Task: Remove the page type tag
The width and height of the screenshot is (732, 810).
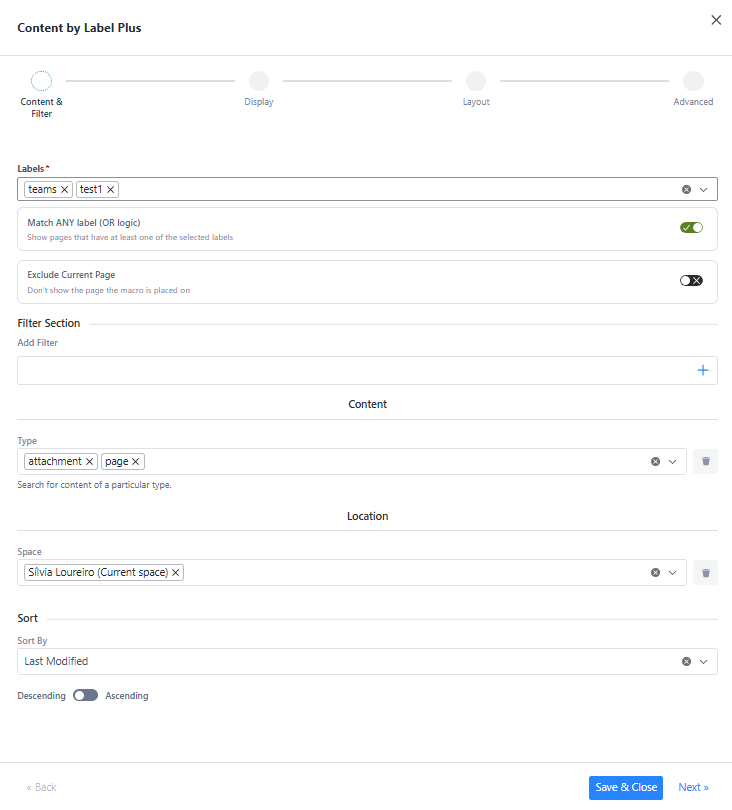Action: pos(136,461)
